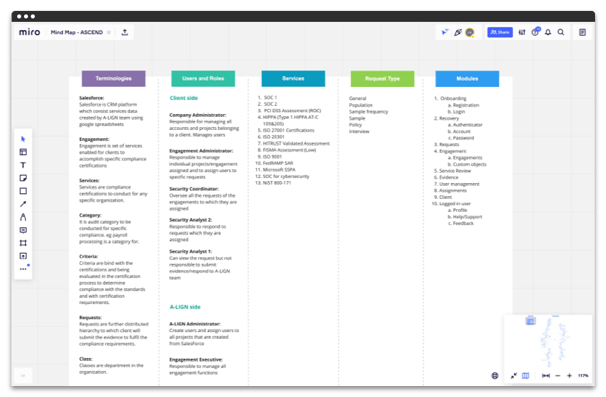Search the board with magnifier icon

tap(561, 32)
